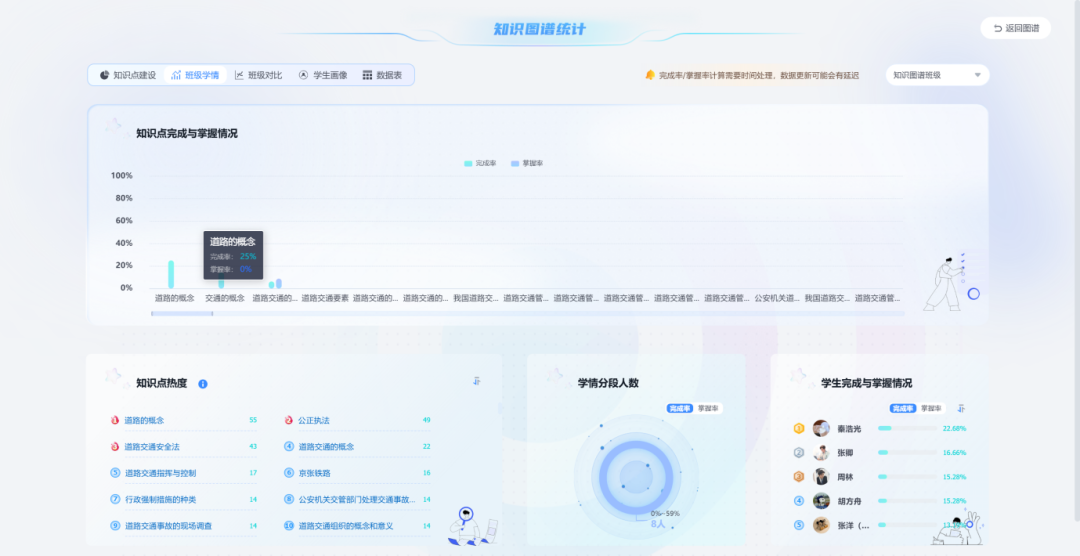
Task: Switch to the 班级对比 tab
Action: pyautogui.click(x=258, y=75)
